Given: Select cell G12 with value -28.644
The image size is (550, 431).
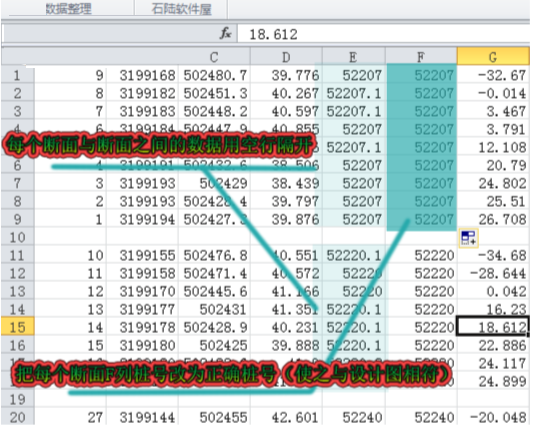Looking at the screenshot, I should (x=493, y=273).
